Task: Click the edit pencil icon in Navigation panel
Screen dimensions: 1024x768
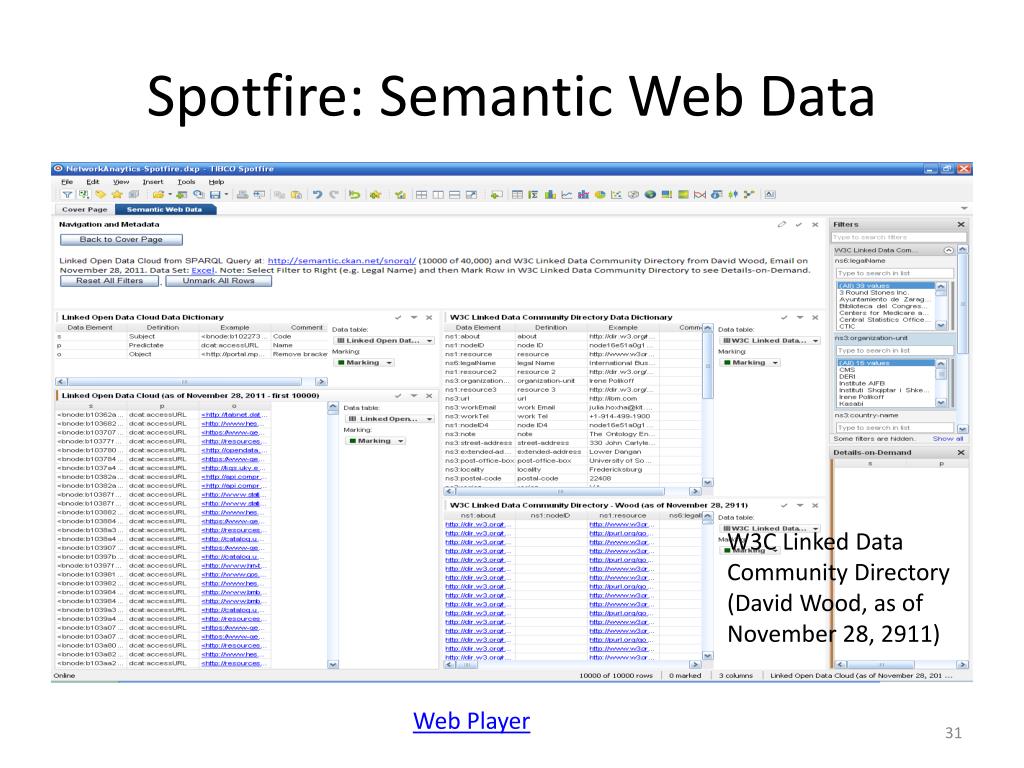Action: pos(782,225)
